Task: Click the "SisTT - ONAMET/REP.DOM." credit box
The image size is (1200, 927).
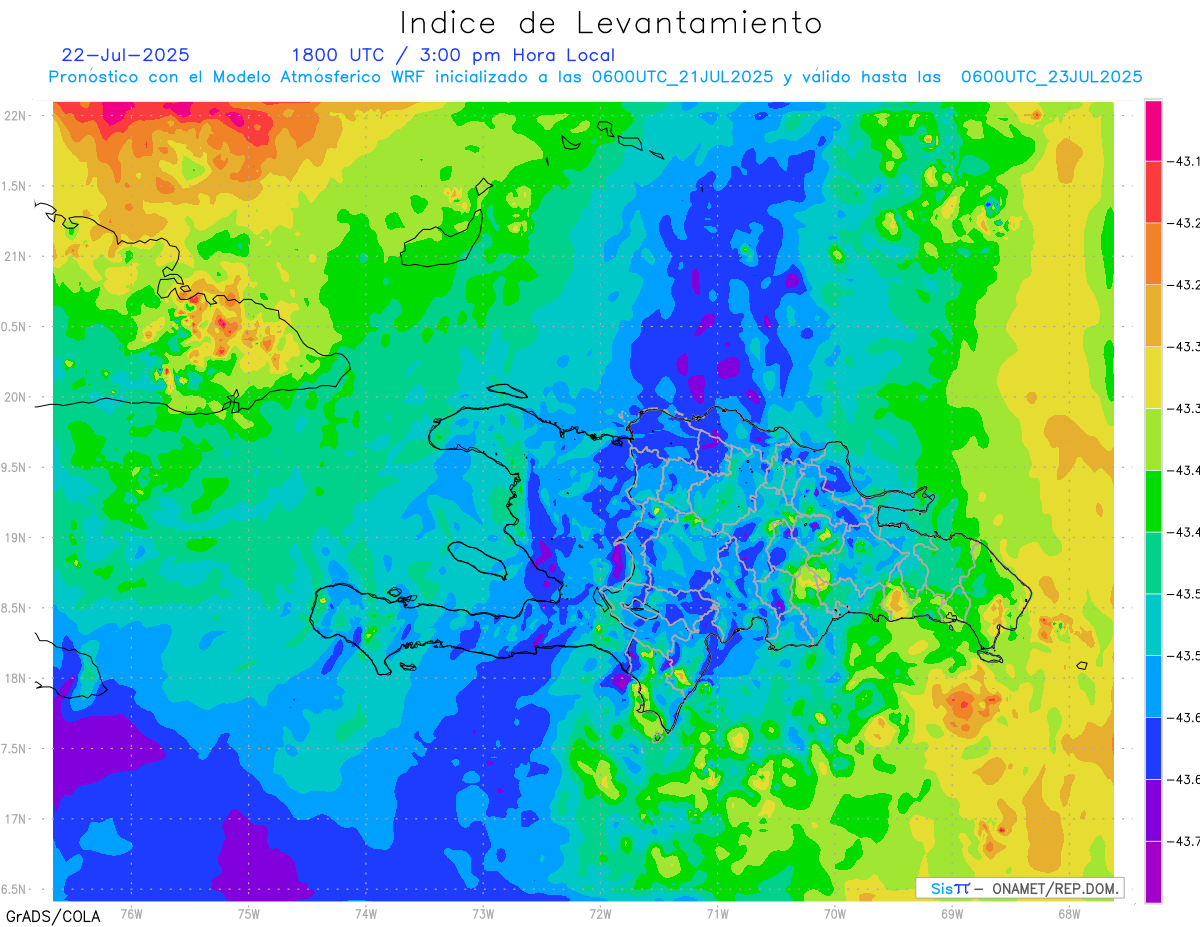Action: [x=1019, y=888]
